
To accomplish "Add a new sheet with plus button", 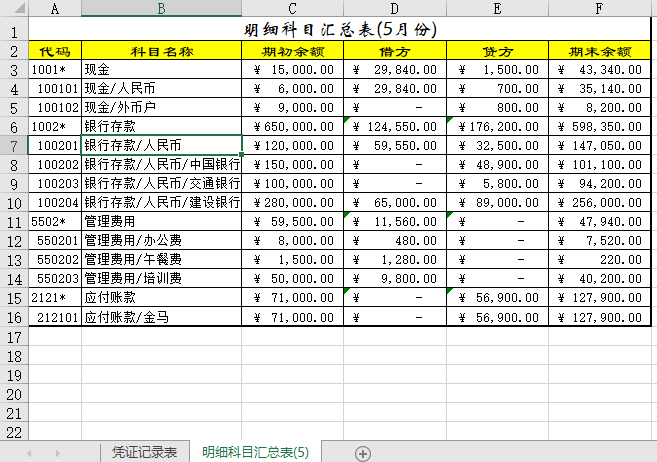I will pyautogui.click(x=363, y=453).
